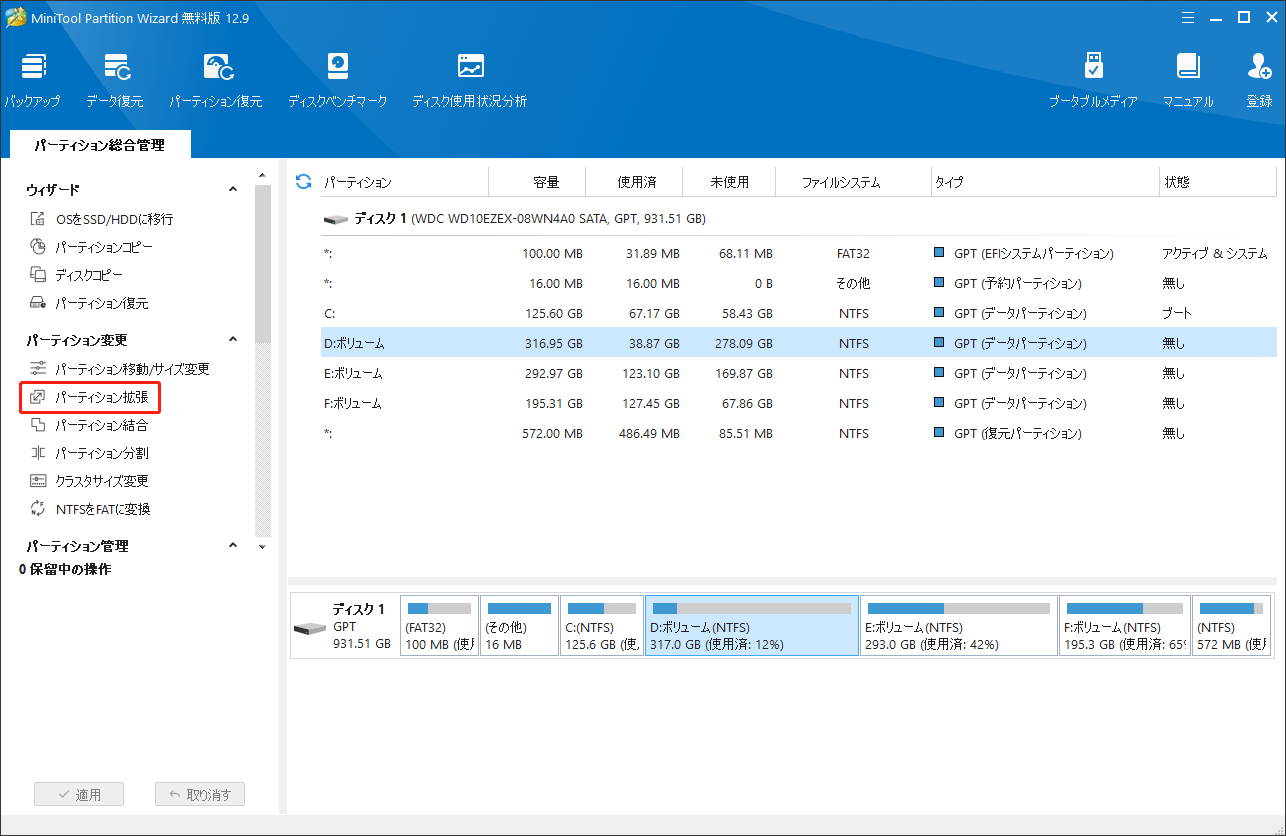Select the E:ボリューム row in list

pos(798,374)
